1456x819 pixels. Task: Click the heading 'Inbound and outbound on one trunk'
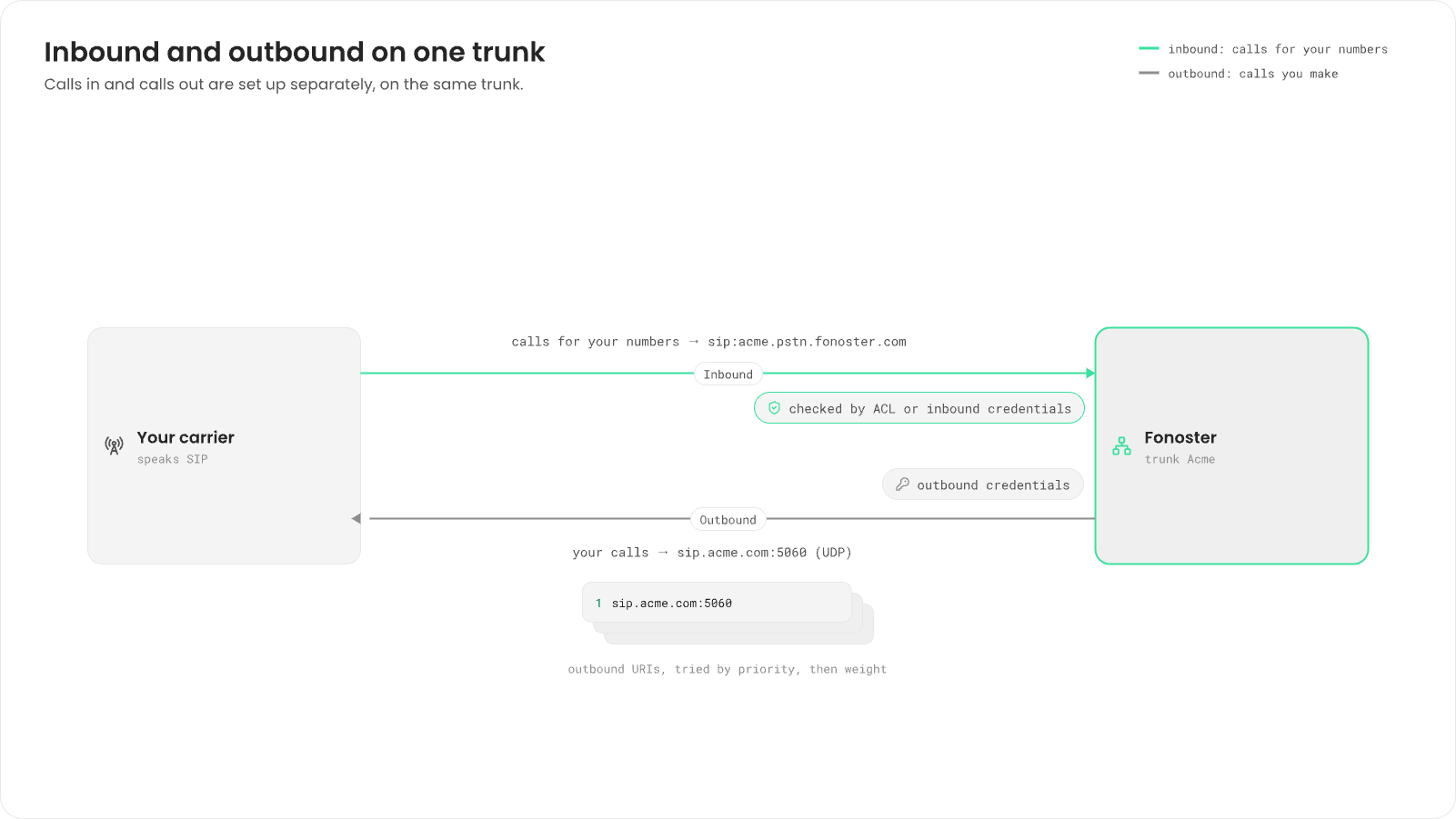click(x=295, y=52)
